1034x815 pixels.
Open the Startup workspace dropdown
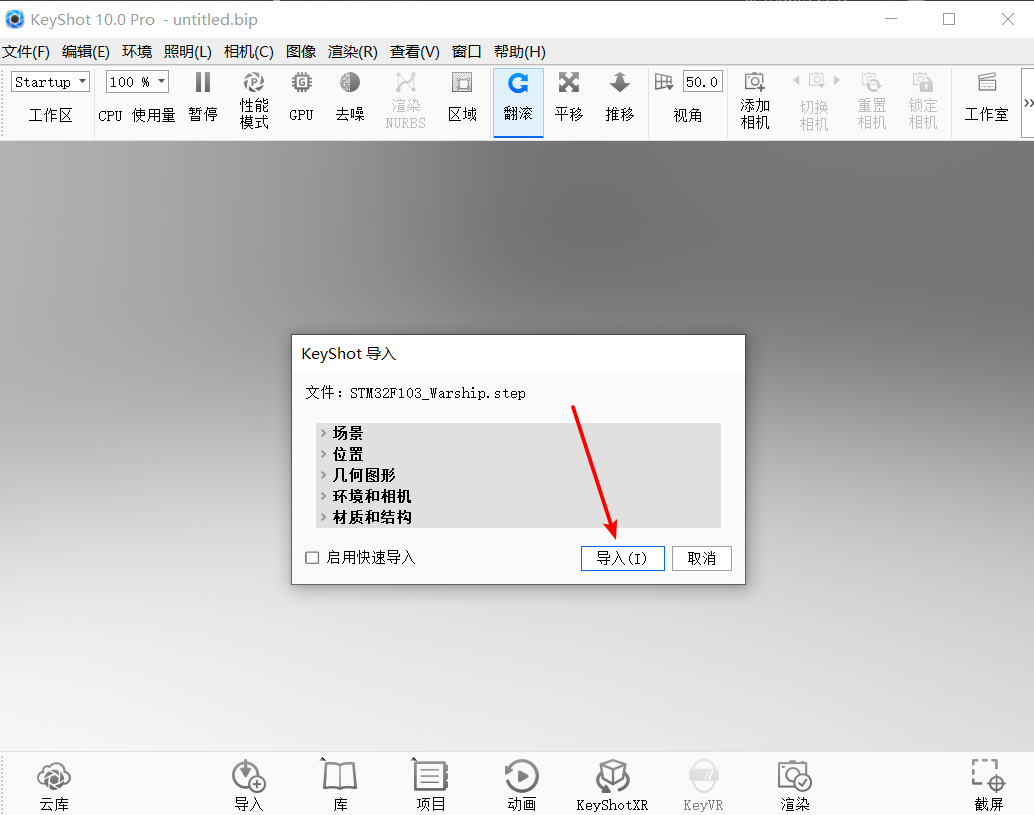(x=51, y=82)
